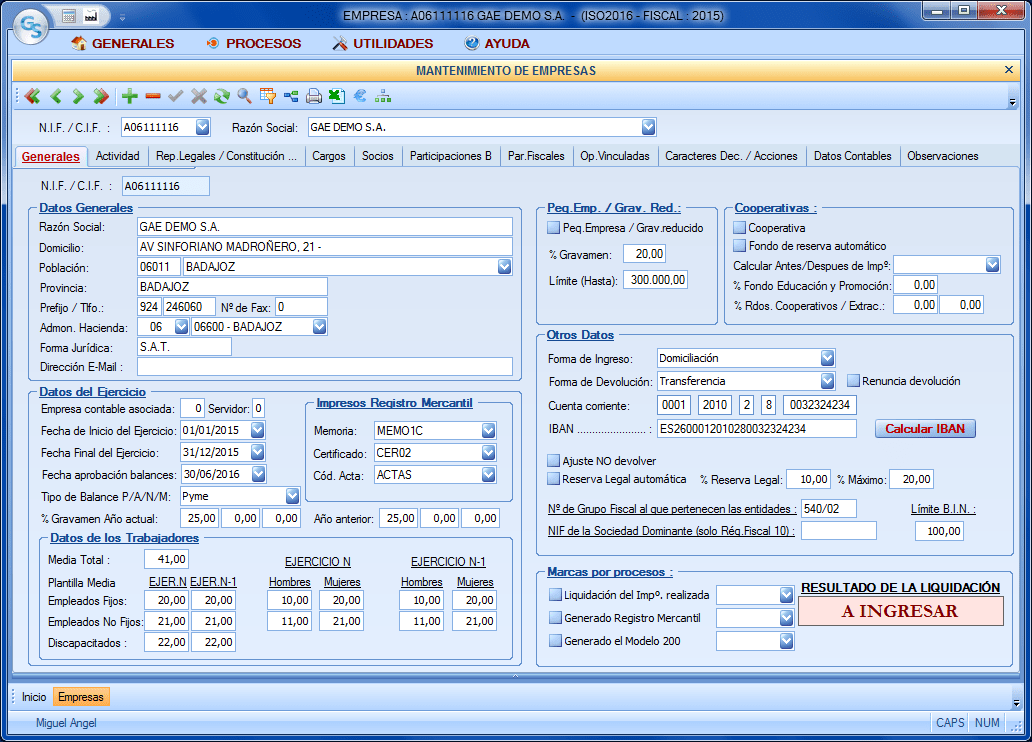Jump to last record double right arrow
This screenshot has height=742, width=1032.
[101, 96]
